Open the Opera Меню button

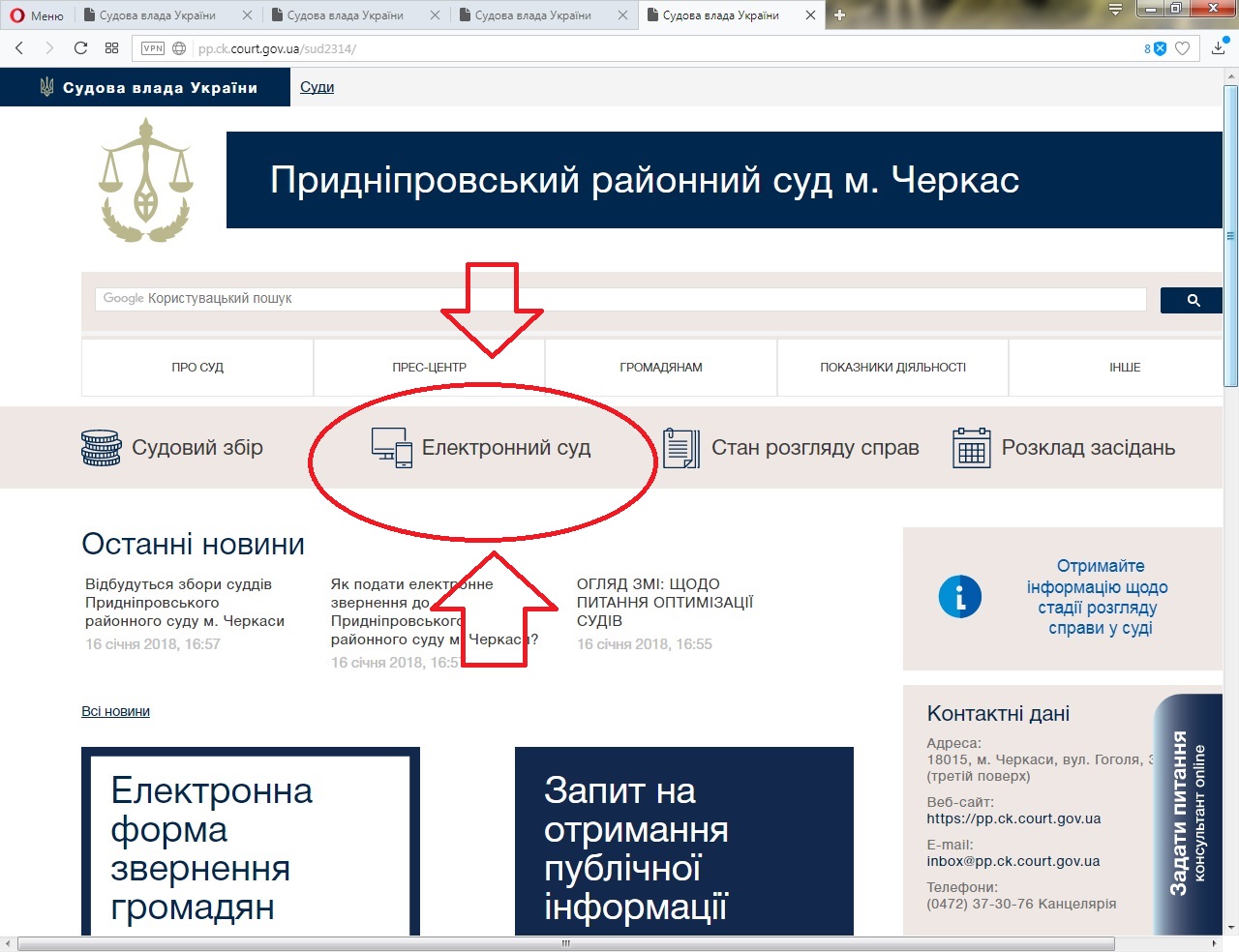37,15
